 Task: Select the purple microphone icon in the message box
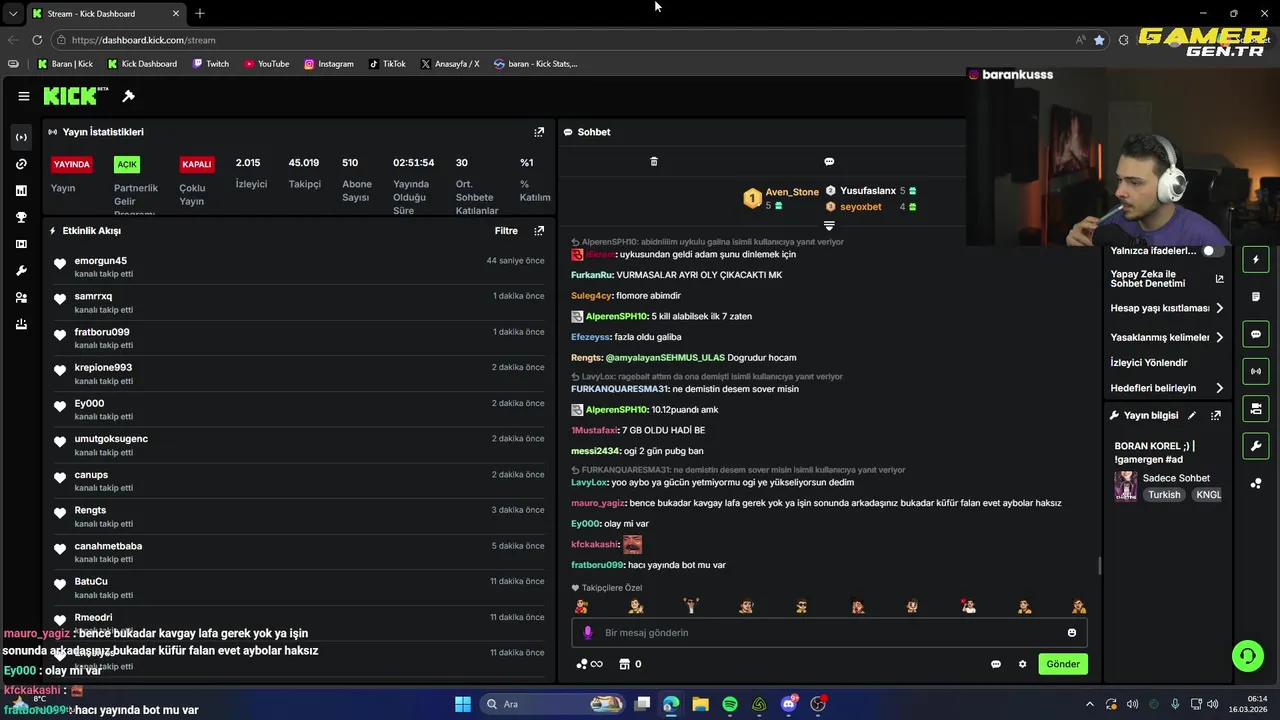click(588, 633)
